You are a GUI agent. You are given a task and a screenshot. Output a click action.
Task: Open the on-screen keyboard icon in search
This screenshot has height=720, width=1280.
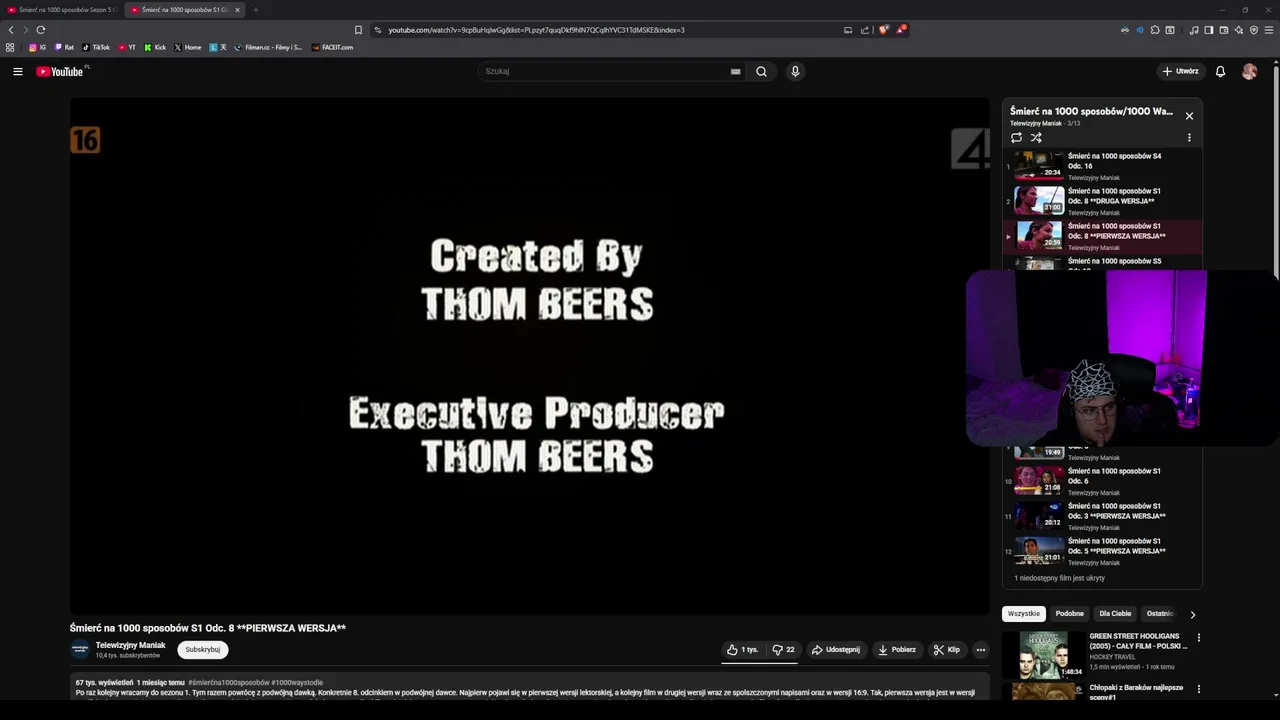coord(735,71)
